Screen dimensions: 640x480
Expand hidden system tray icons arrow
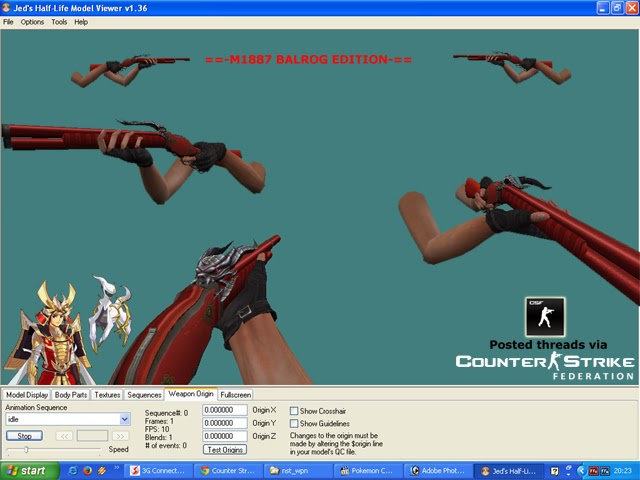pos(582,471)
